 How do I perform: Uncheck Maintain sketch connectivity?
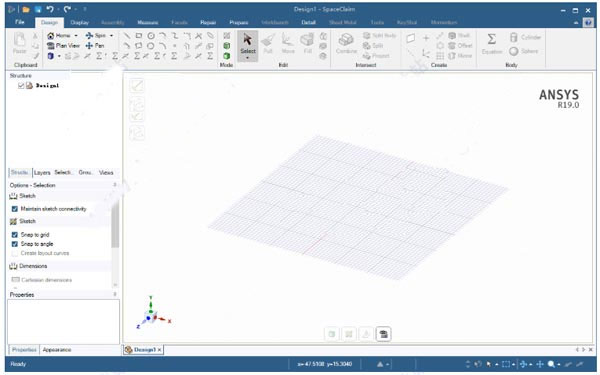point(15,209)
